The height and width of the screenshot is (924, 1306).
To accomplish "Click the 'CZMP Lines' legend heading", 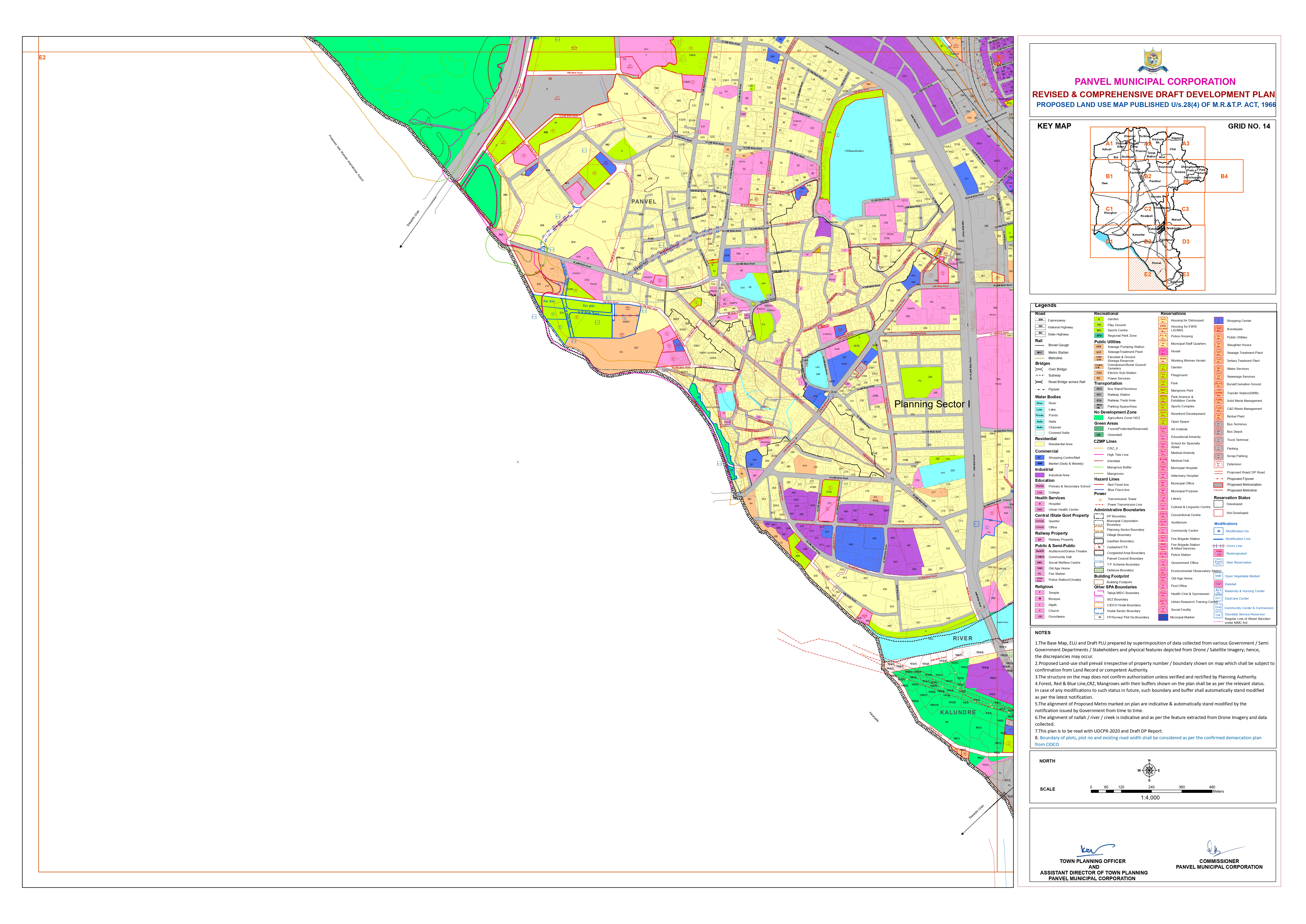I will pos(1105,441).
